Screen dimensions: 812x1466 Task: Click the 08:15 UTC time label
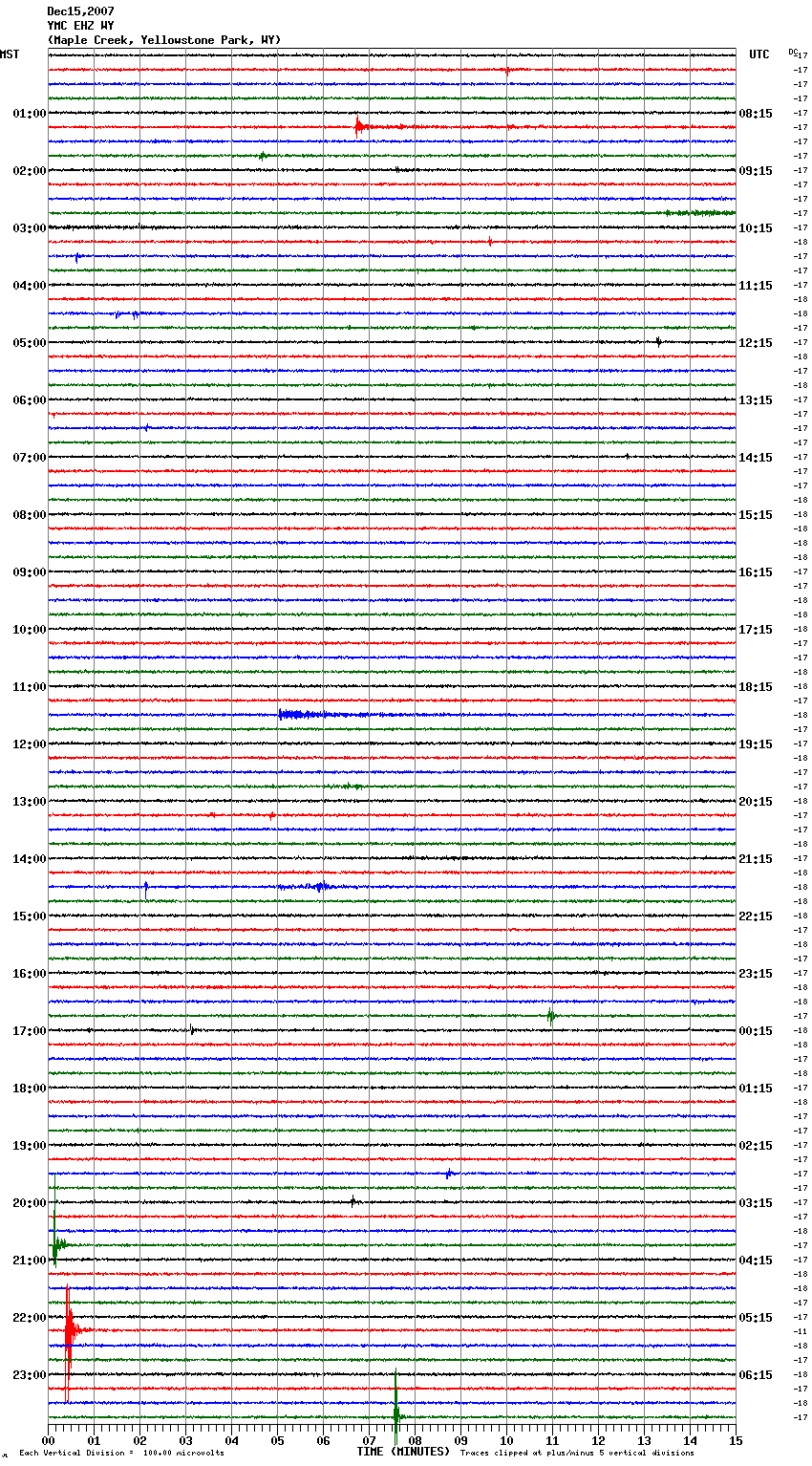tap(756, 114)
